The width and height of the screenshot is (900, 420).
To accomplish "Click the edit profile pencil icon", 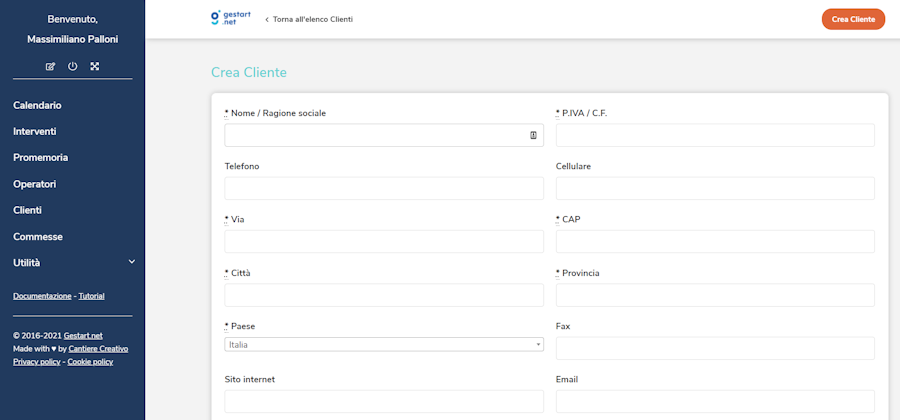I will (51, 66).
